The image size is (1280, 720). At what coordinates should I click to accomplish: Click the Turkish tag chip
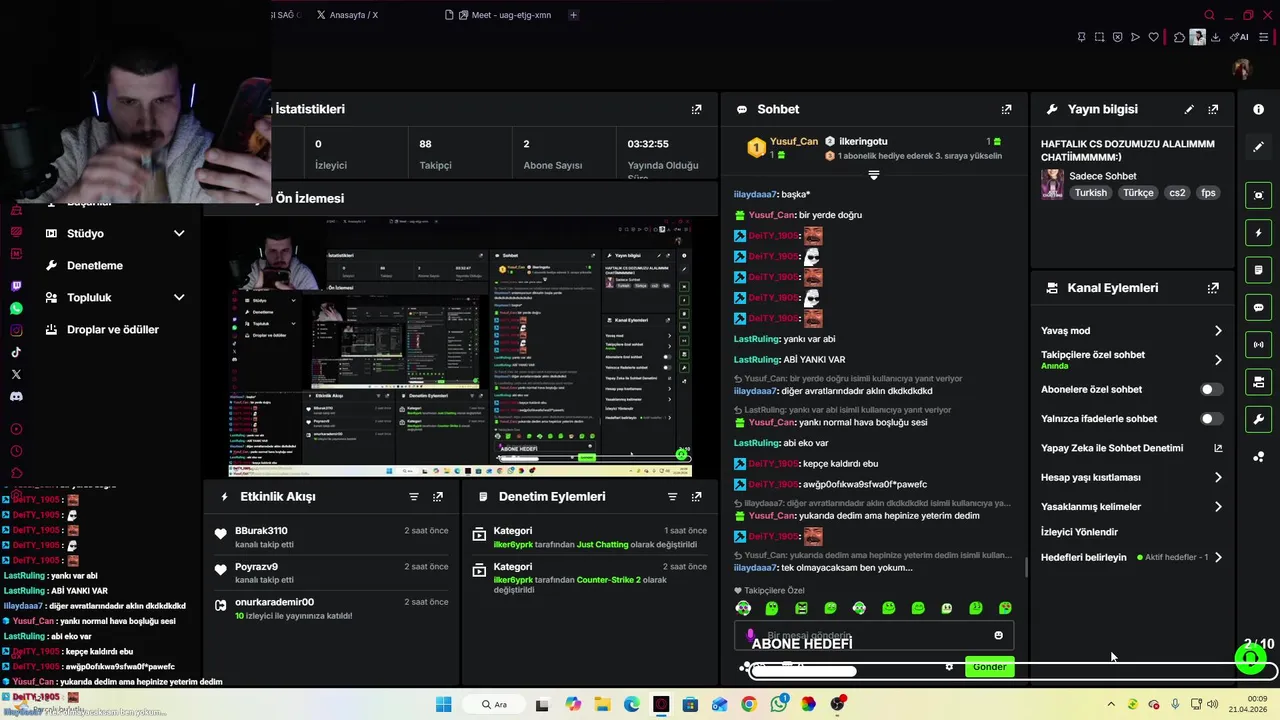click(x=1091, y=193)
